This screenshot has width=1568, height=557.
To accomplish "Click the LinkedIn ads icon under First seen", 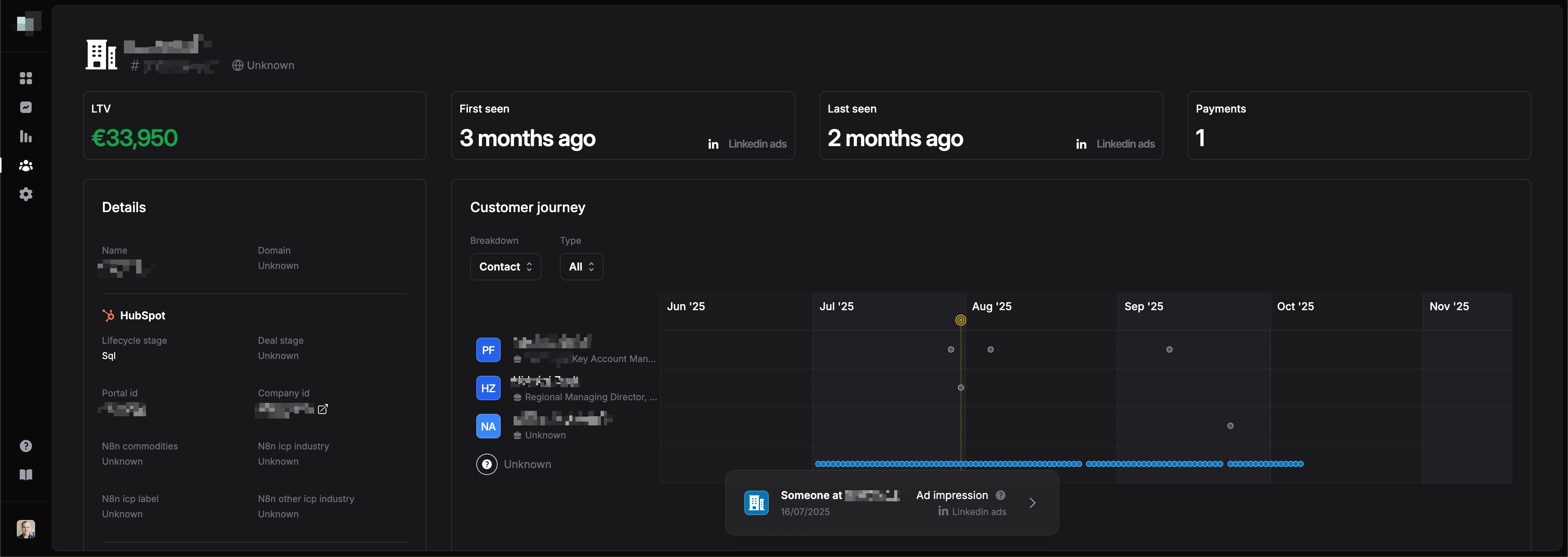I will [713, 144].
